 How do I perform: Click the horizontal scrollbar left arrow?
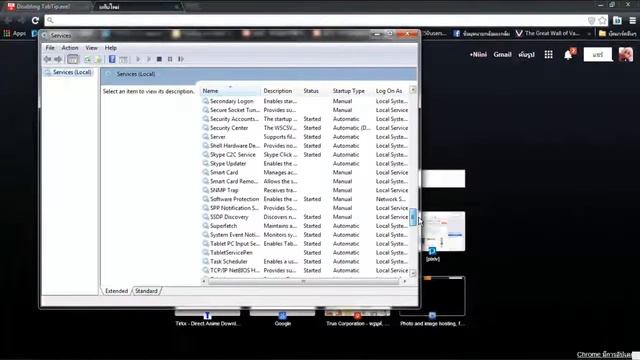click(x=204, y=281)
